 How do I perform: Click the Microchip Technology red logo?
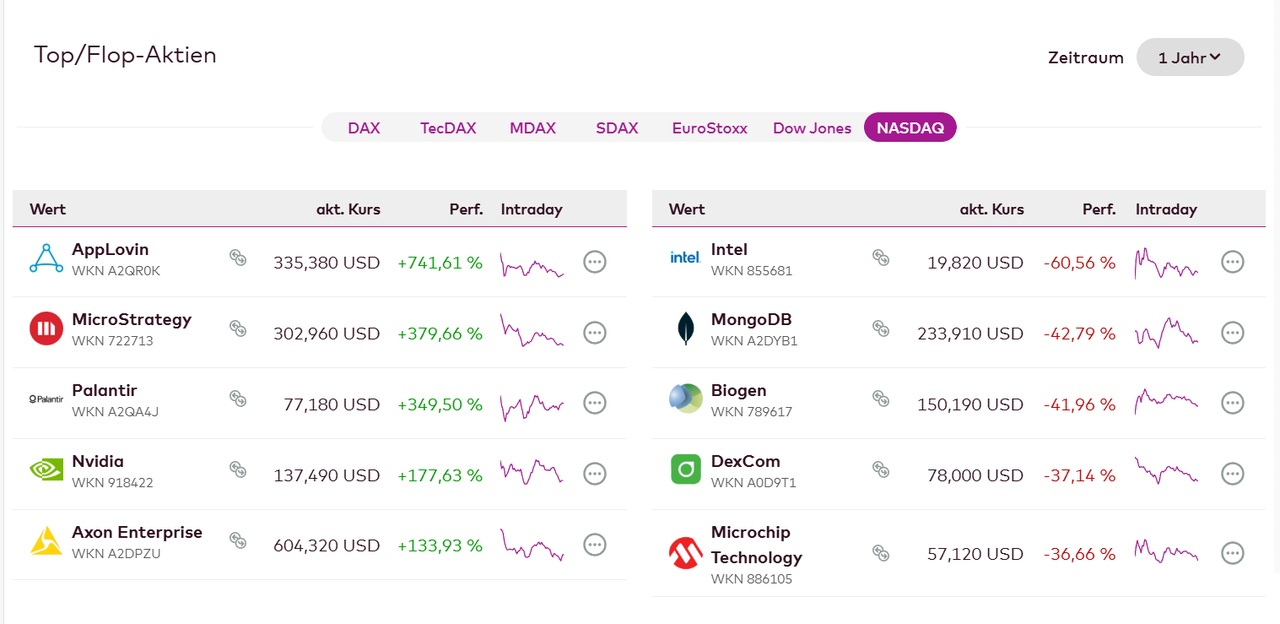coord(685,553)
